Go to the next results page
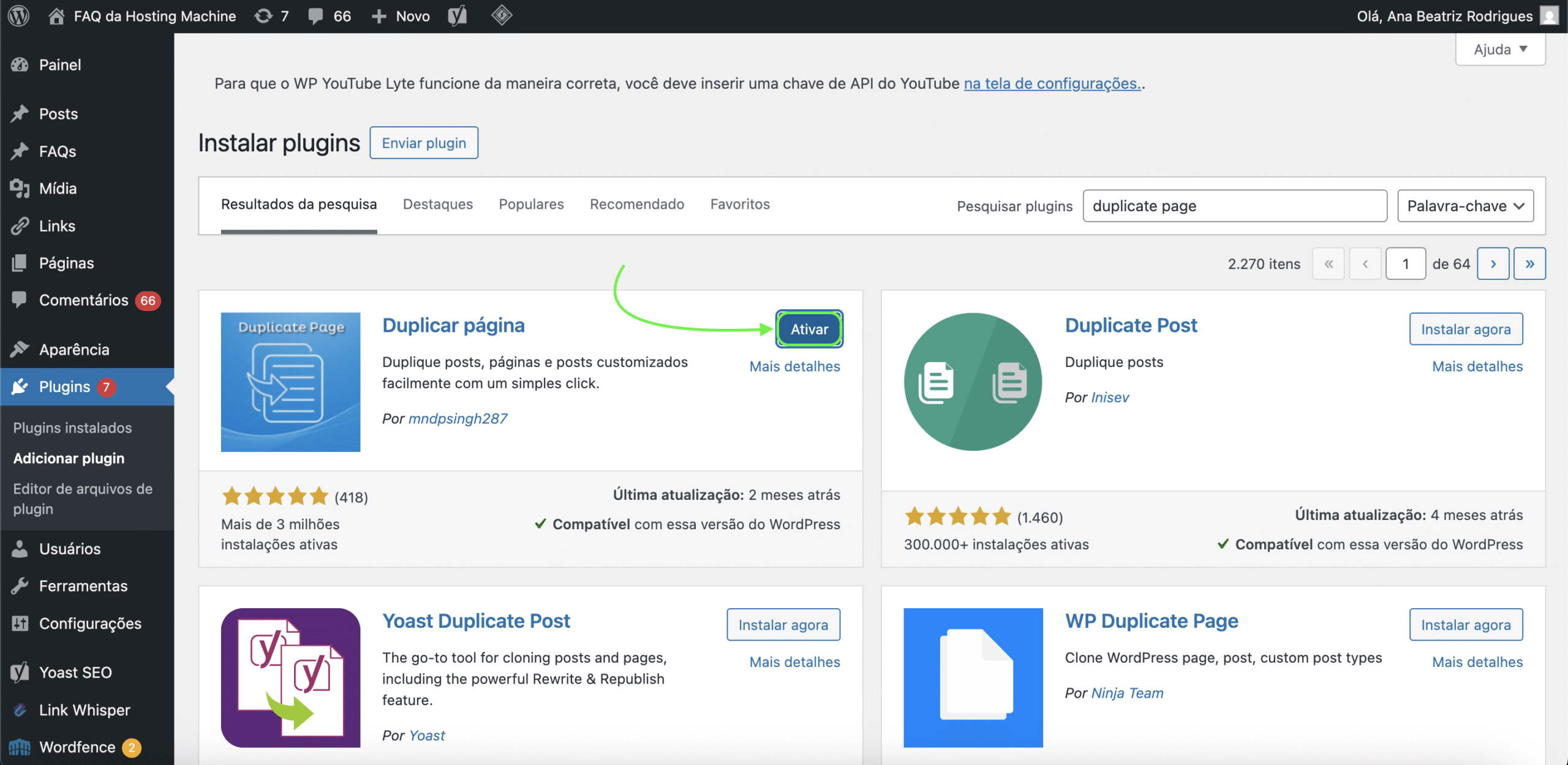This screenshot has height=765, width=1568. pyautogui.click(x=1493, y=264)
